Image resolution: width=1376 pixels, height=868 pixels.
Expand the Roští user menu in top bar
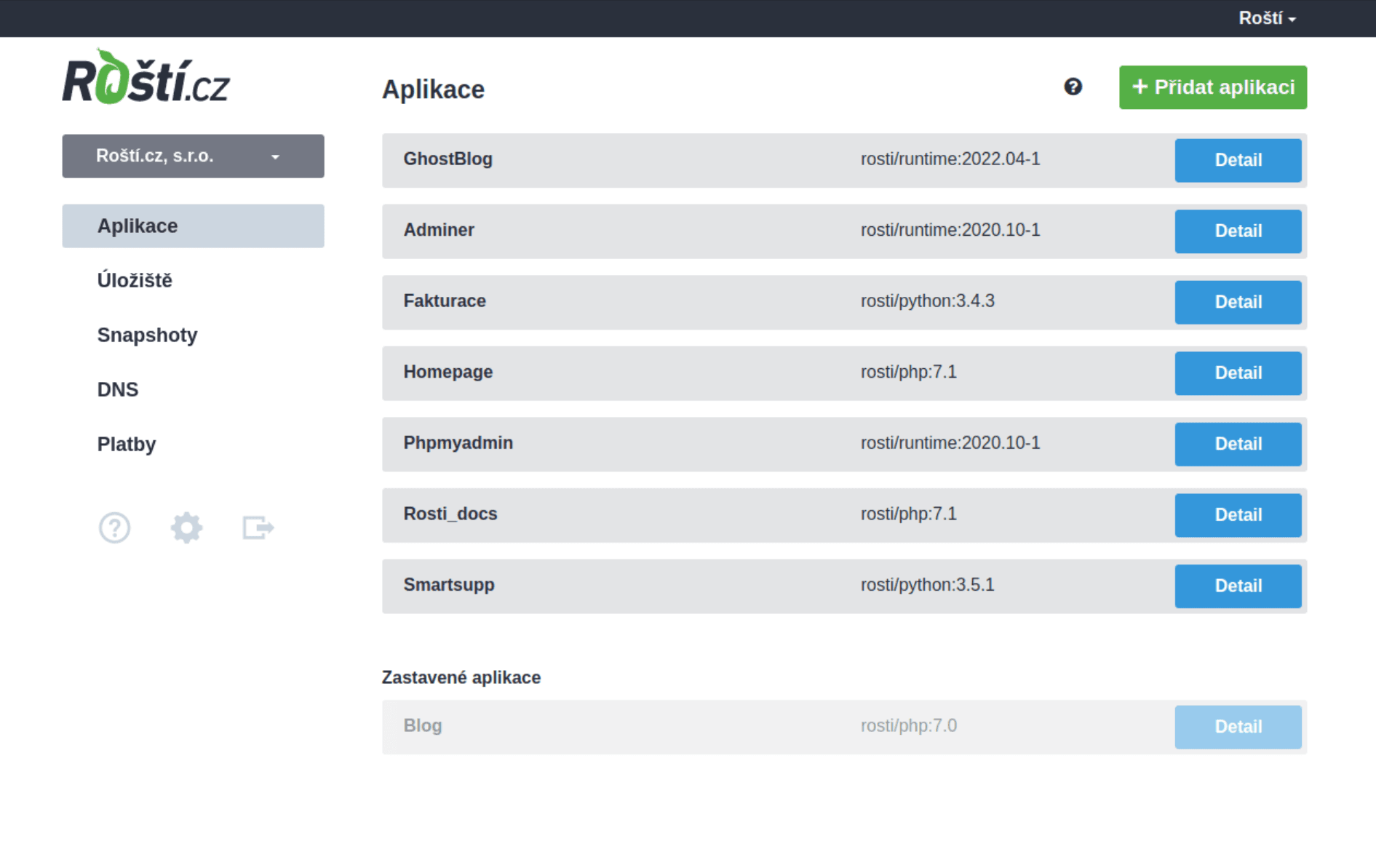(x=1267, y=18)
